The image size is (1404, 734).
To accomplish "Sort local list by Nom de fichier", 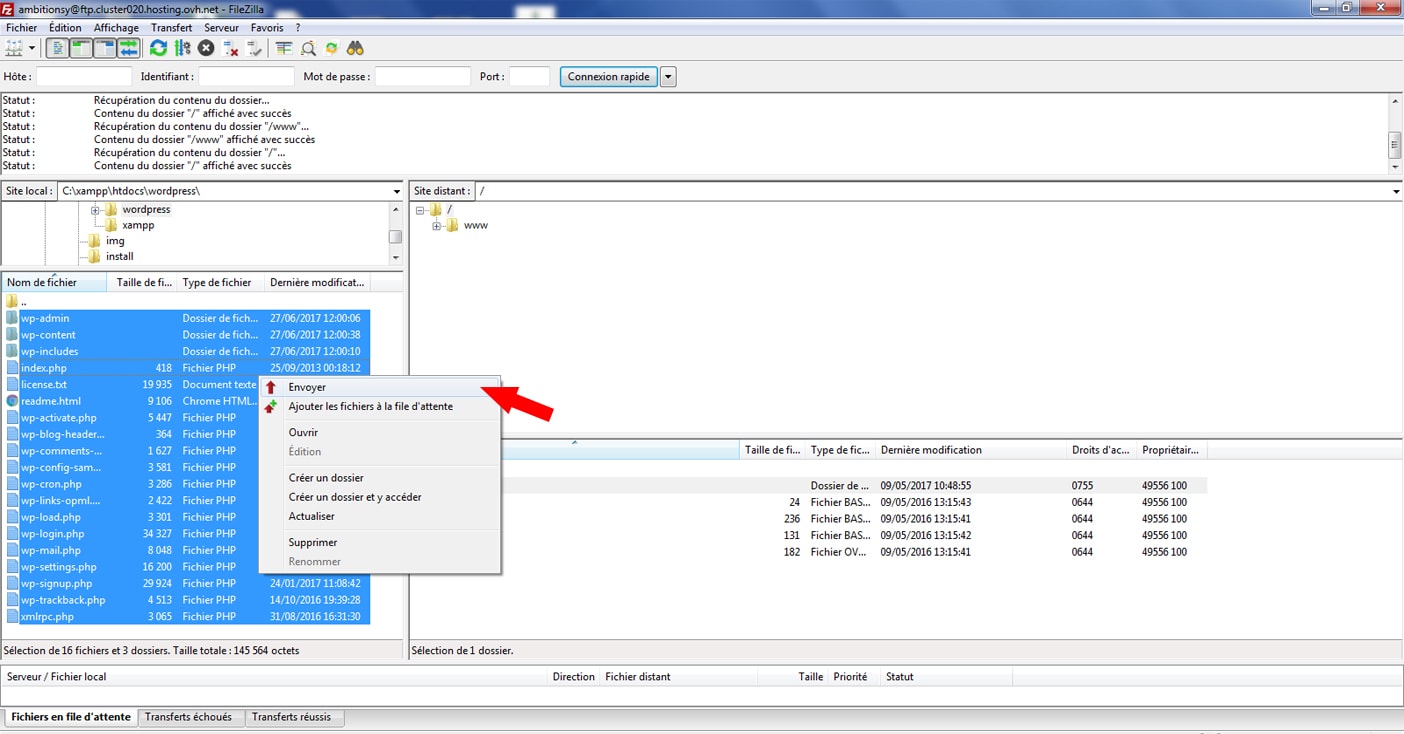I will coord(54,282).
